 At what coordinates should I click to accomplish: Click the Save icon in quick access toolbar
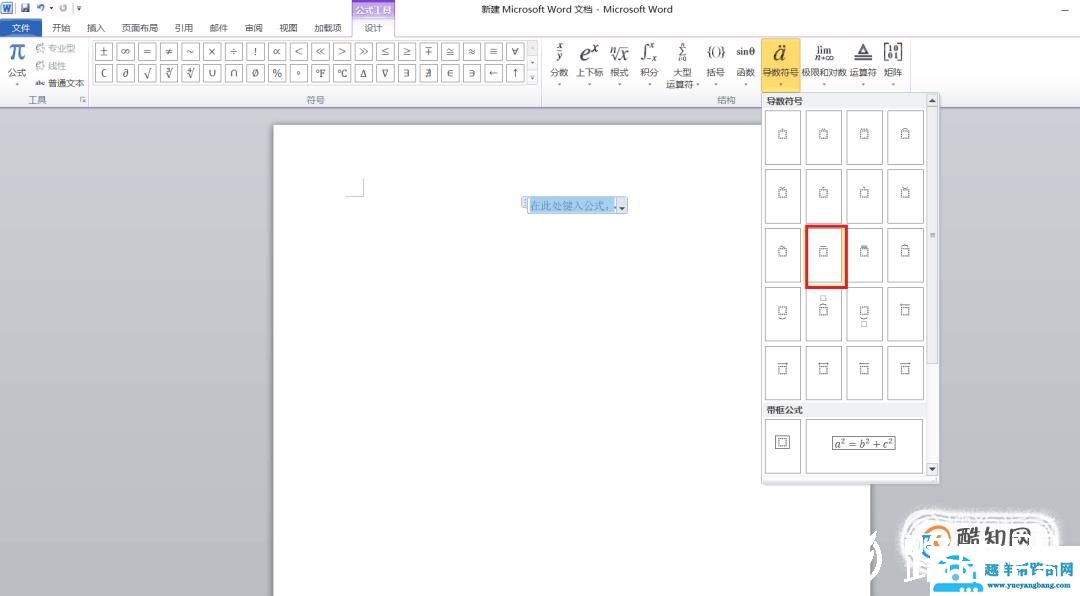coord(25,8)
